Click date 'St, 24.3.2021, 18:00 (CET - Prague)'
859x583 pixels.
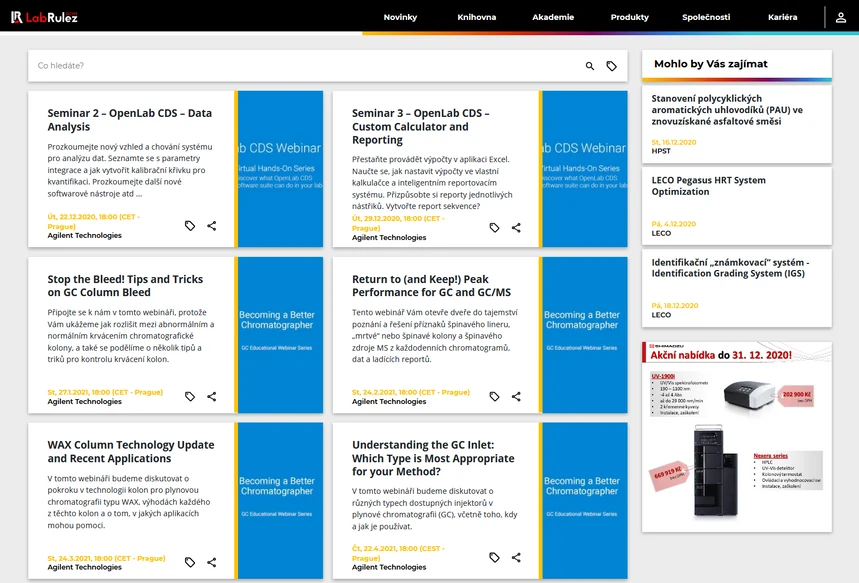(106, 558)
